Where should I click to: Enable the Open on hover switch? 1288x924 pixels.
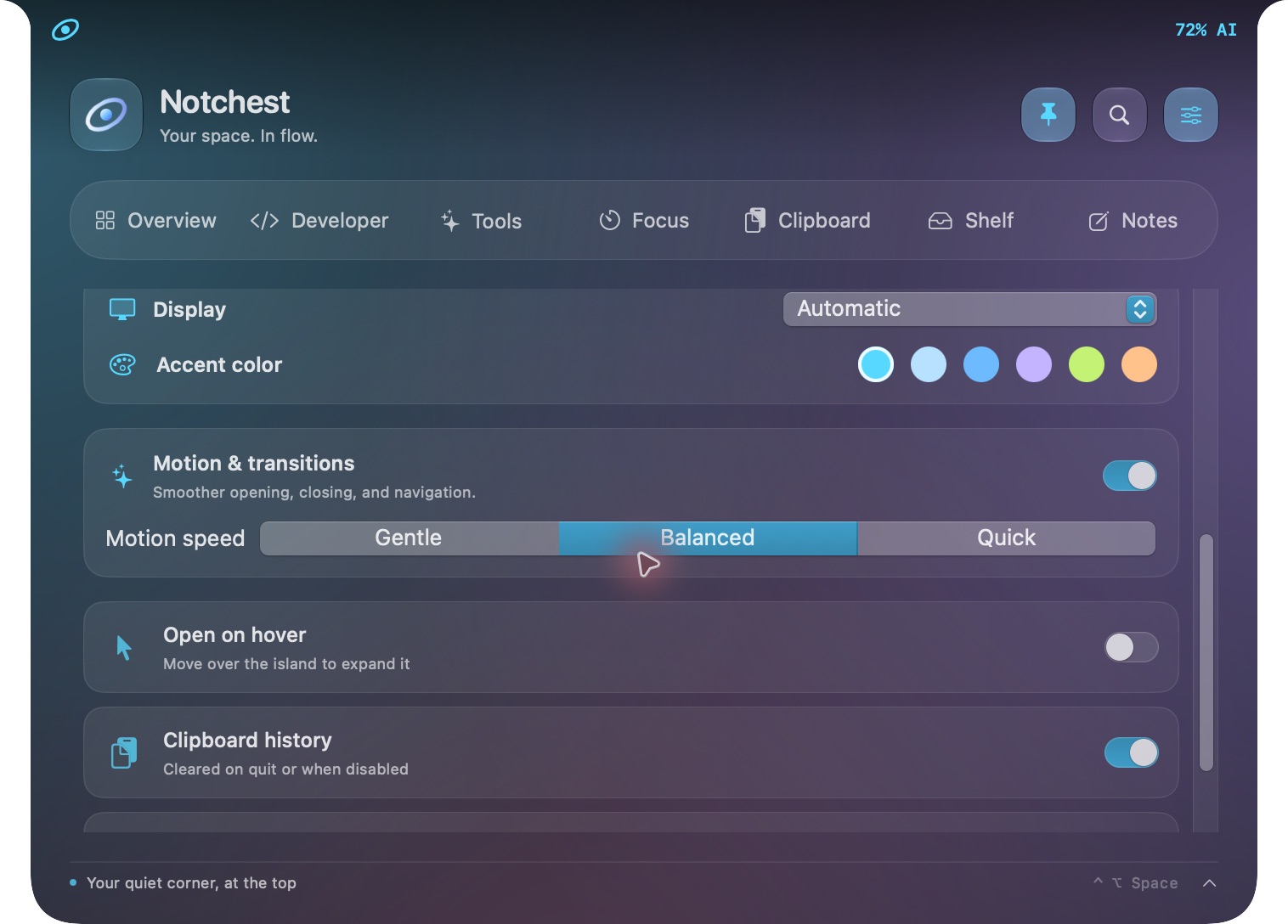point(1132,647)
